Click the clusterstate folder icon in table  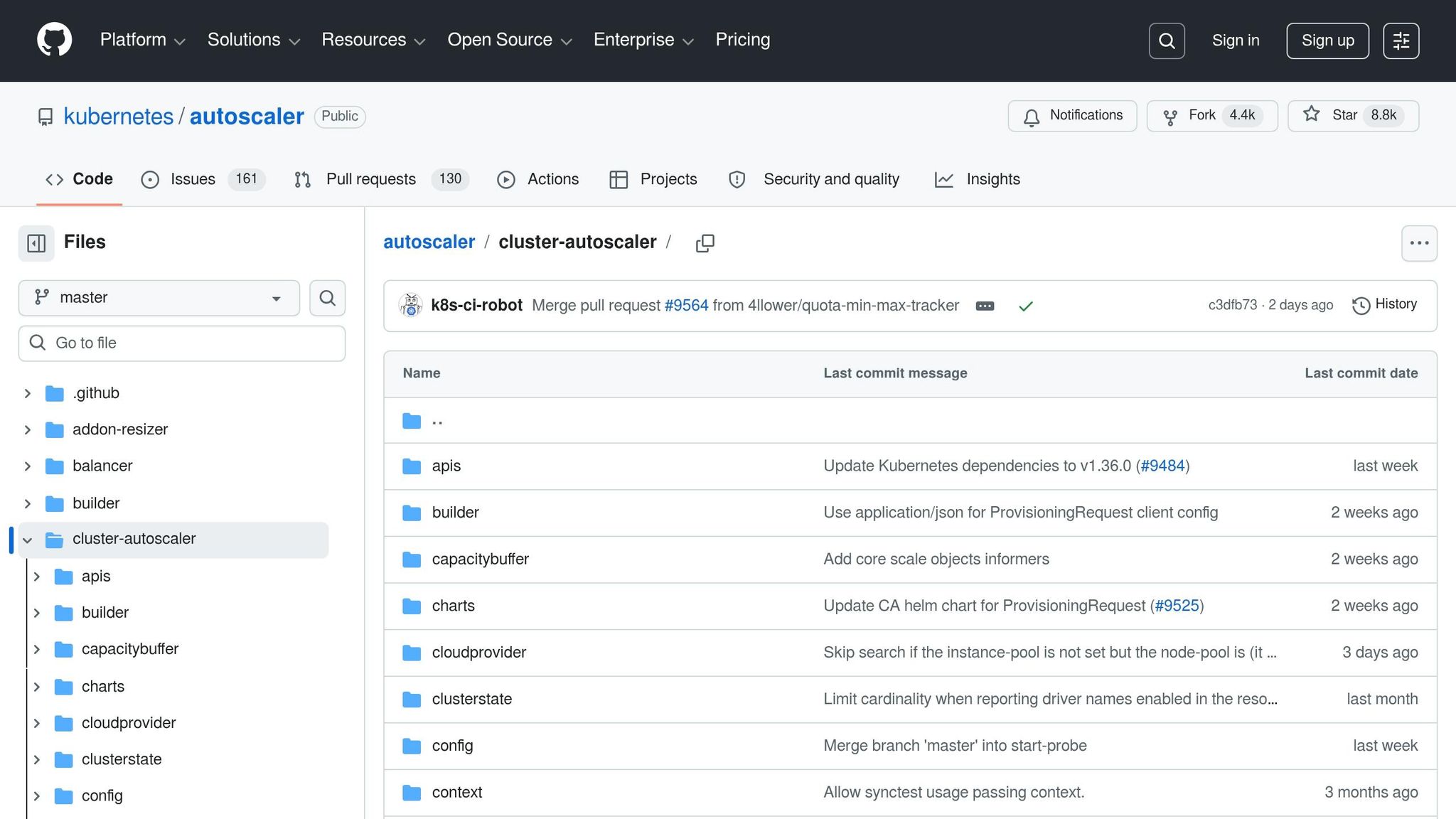pos(412,700)
